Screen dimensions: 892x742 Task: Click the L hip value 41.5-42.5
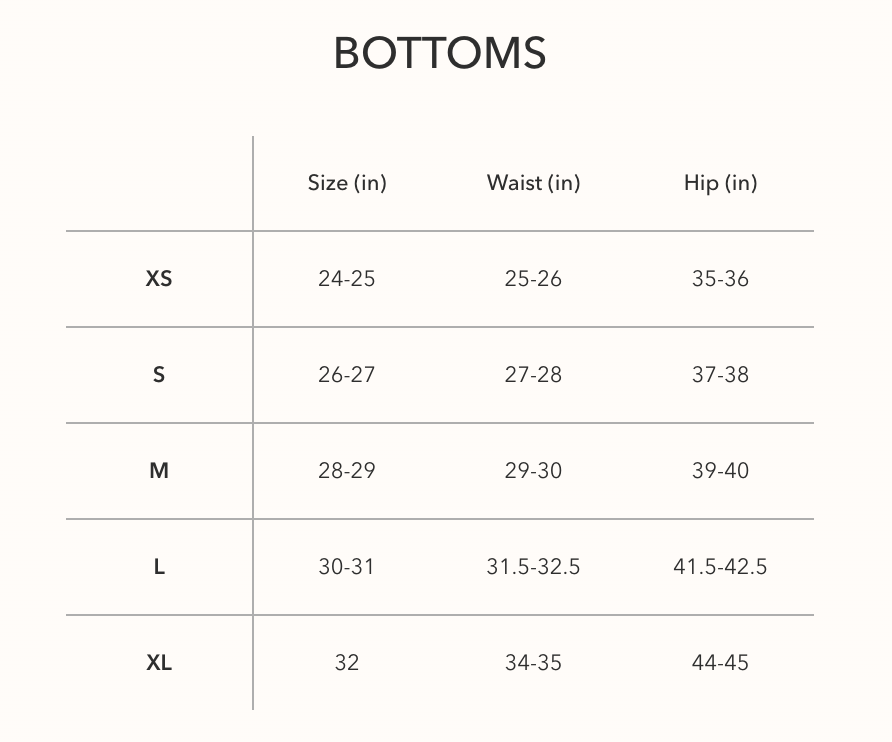click(x=720, y=567)
